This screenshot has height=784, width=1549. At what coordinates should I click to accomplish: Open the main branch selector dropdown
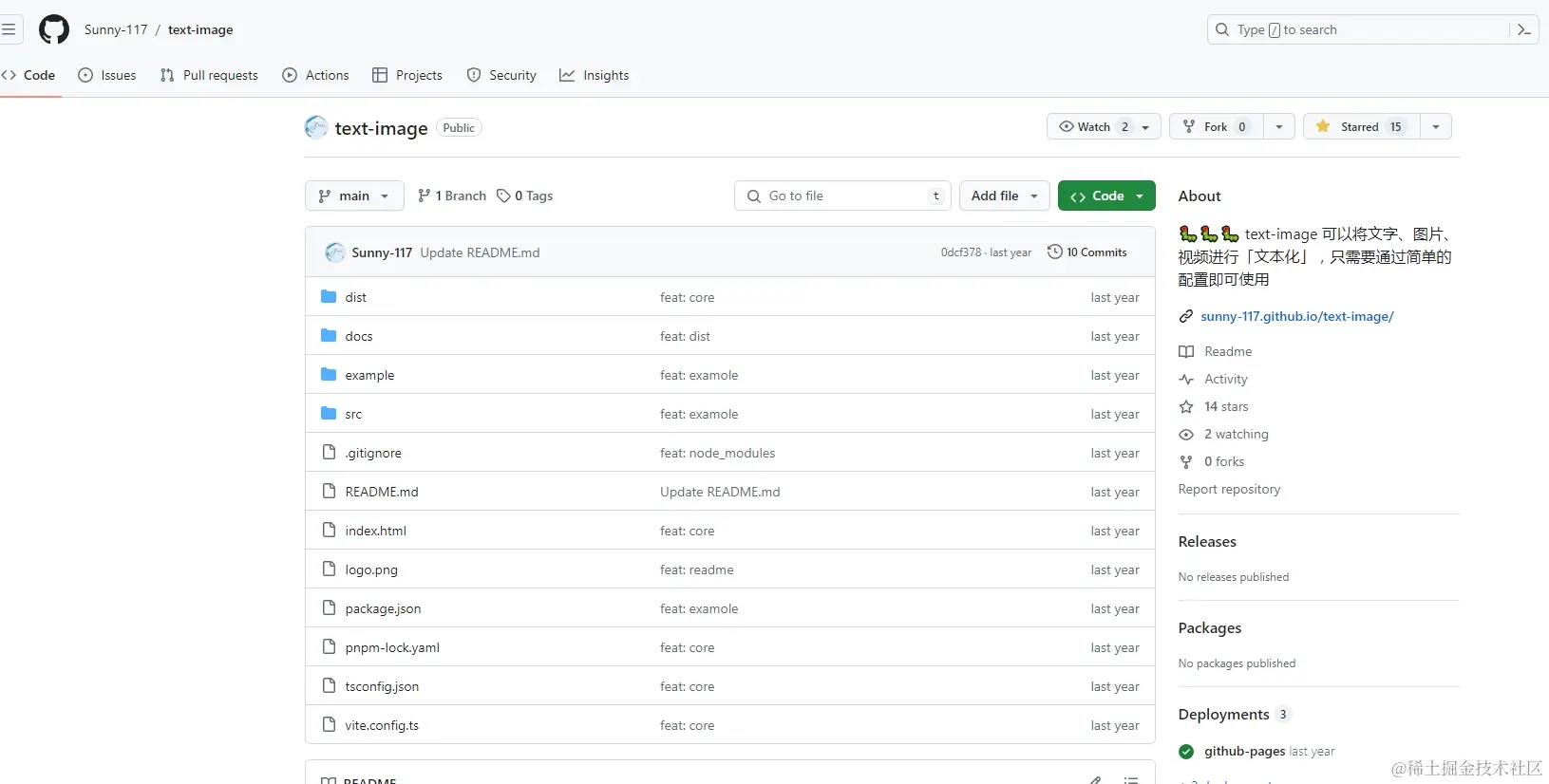pos(354,196)
